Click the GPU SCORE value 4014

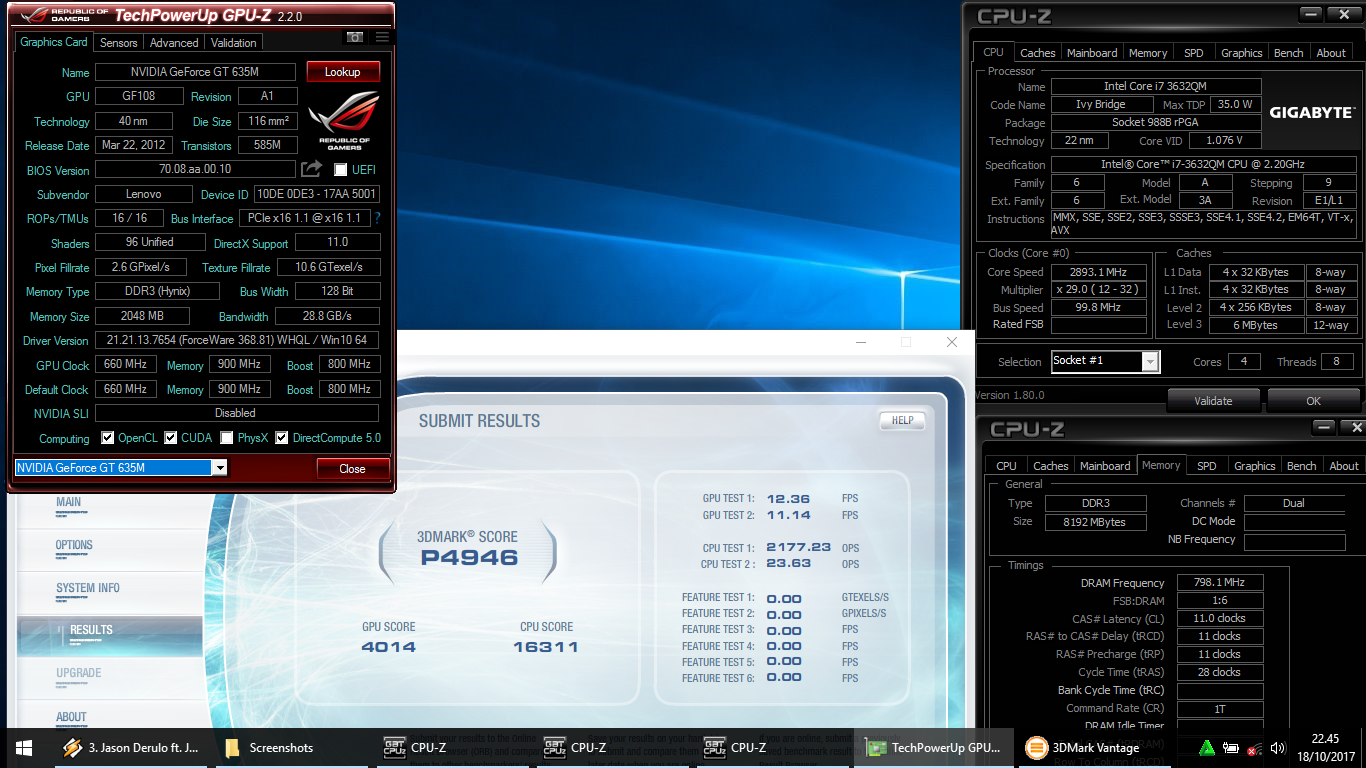click(389, 647)
